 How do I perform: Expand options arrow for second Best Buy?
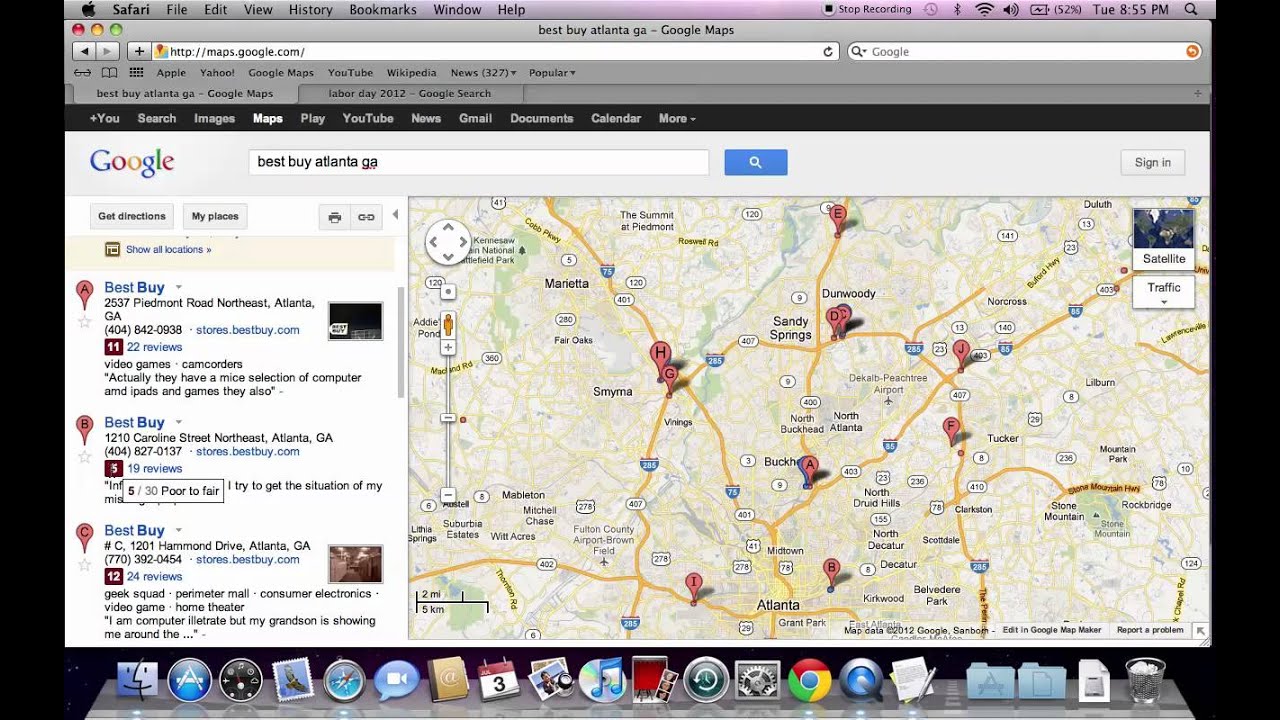tap(179, 422)
